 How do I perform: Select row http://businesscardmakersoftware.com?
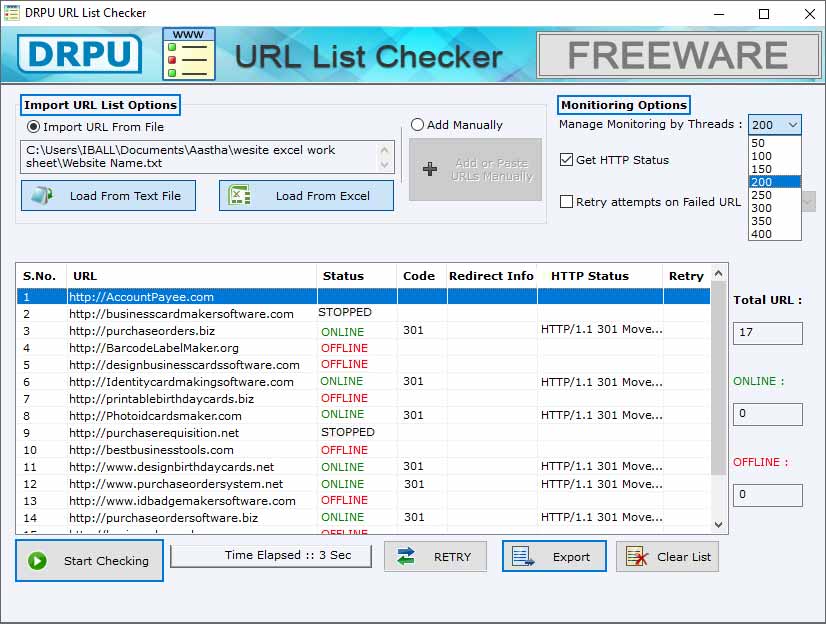point(363,313)
